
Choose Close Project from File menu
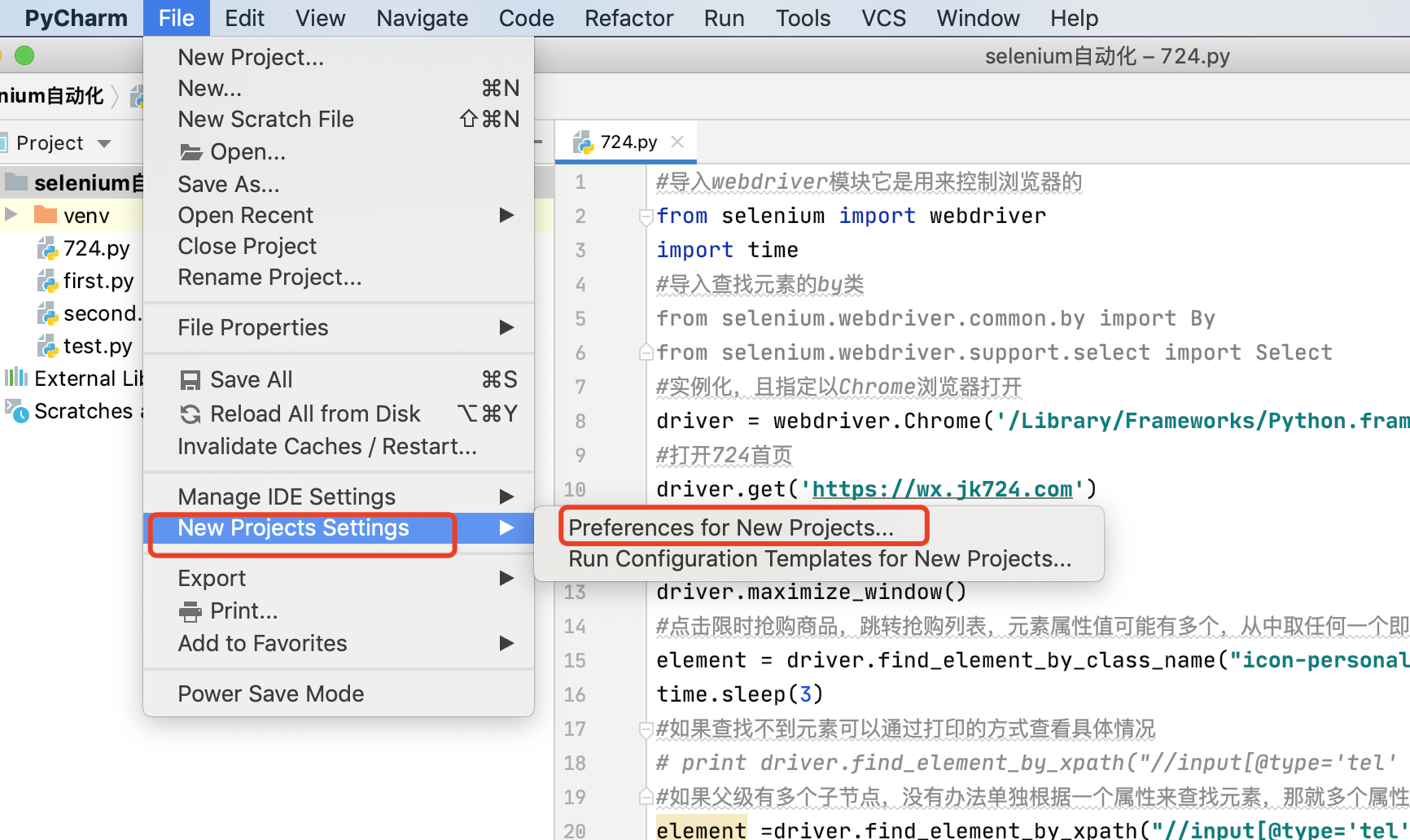(338, 247)
